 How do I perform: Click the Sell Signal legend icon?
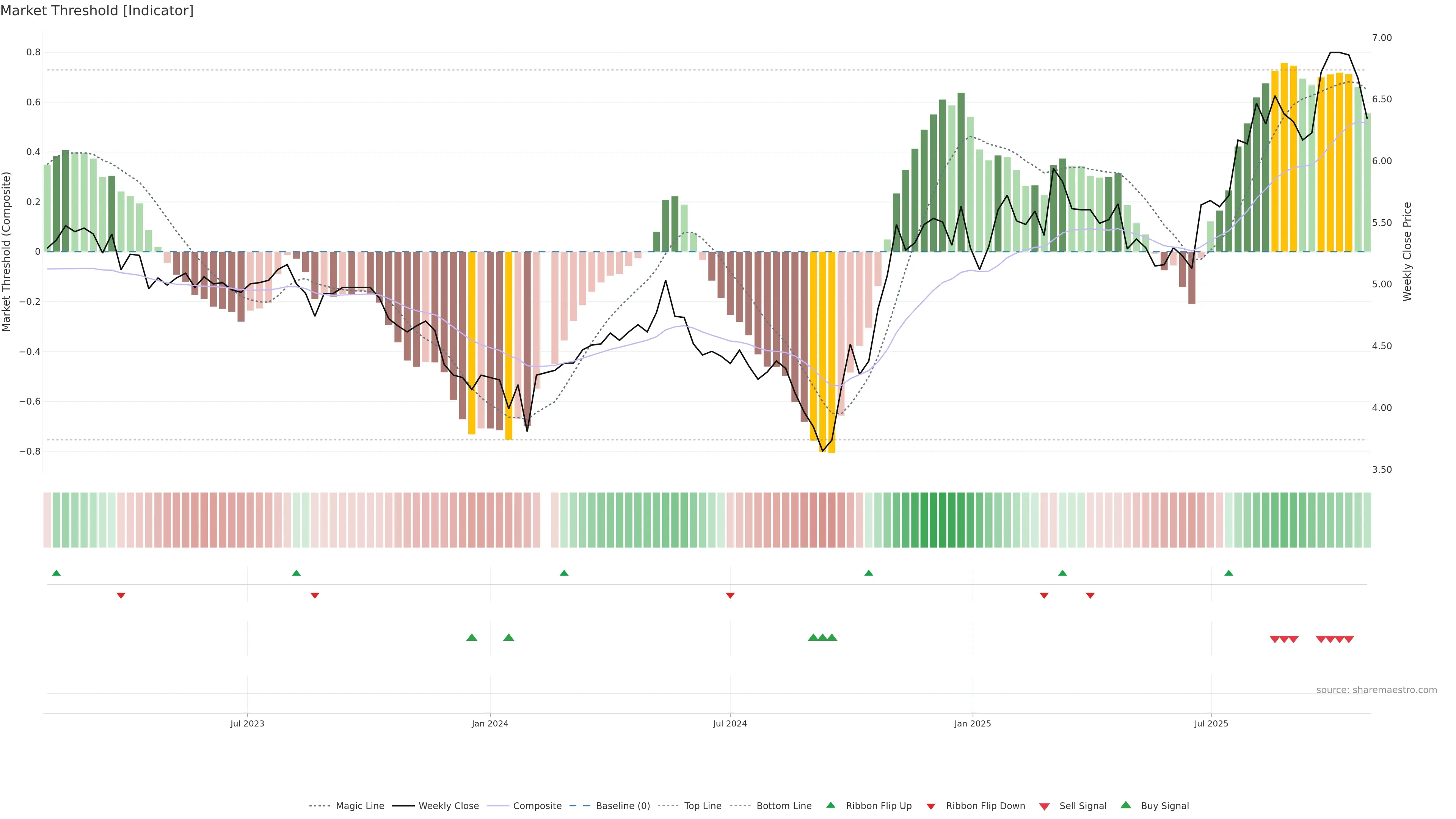[x=1045, y=806]
